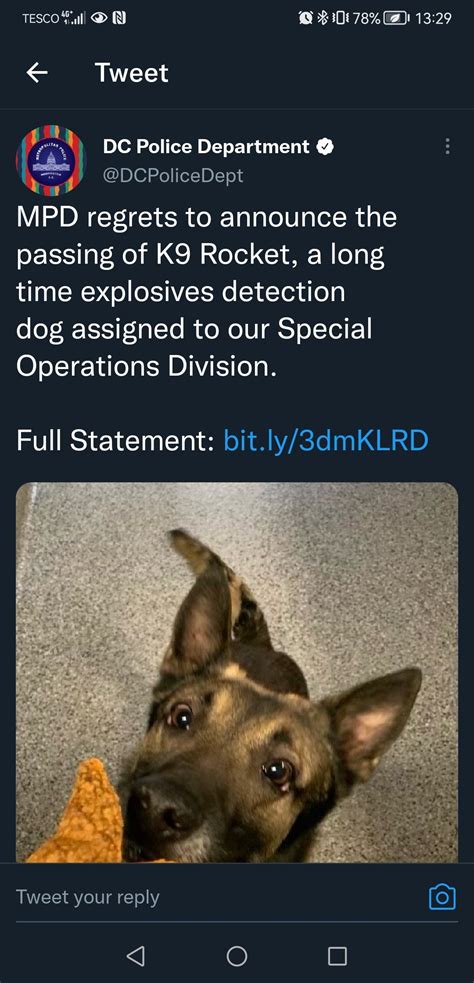This screenshot has width=474, height=983.
Task: Tap the NFC icon in status bar
Action: (x=119, y=18)
